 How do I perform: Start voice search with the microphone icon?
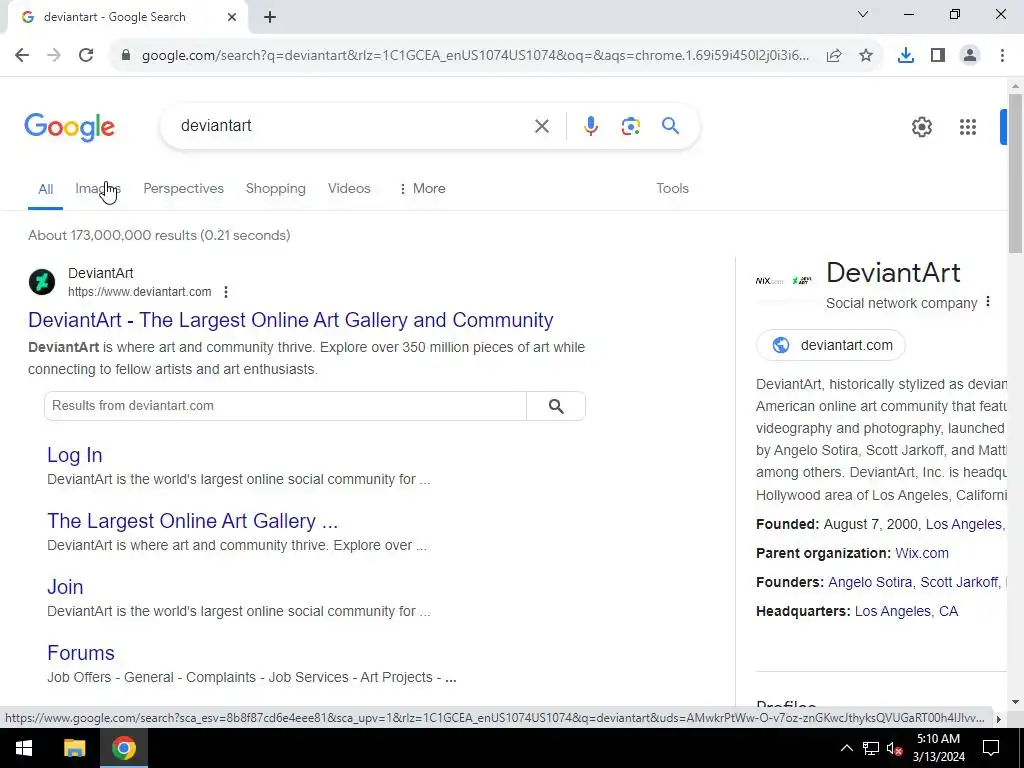[590, 126]
